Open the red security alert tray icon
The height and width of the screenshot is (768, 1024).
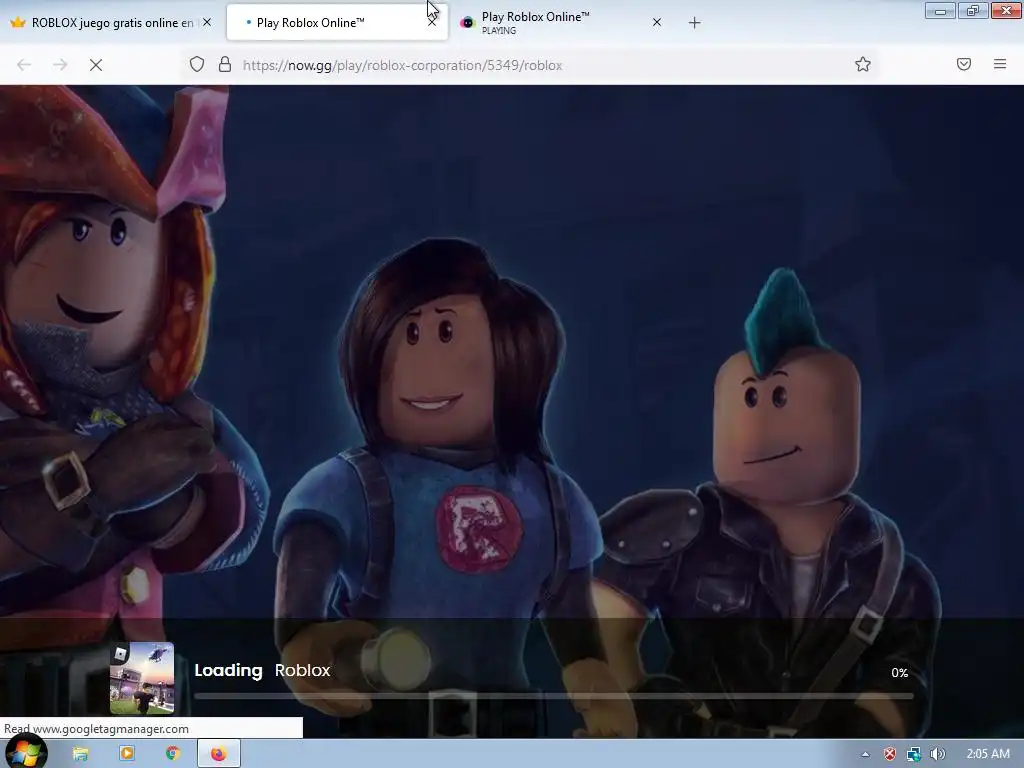pyautogui.click(x=889, y=754)
